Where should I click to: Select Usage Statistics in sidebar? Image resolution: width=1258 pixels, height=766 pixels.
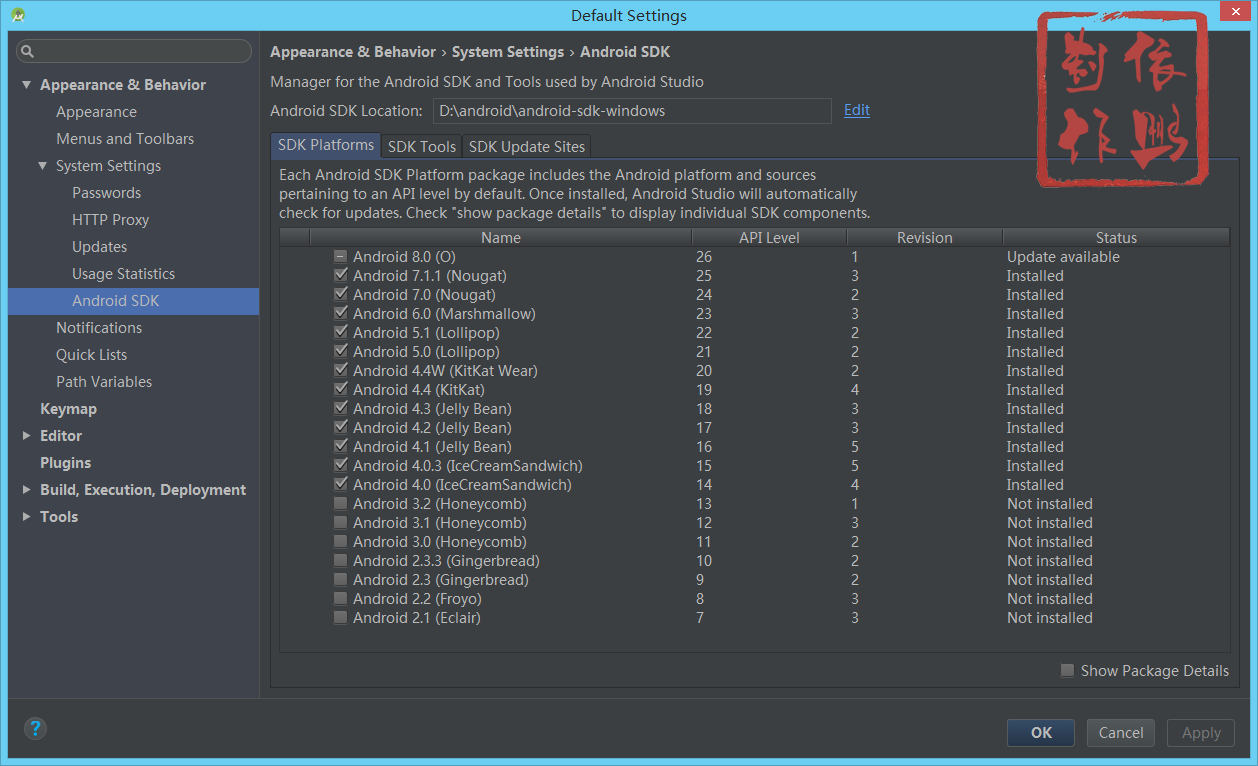(x=123, y=274)
